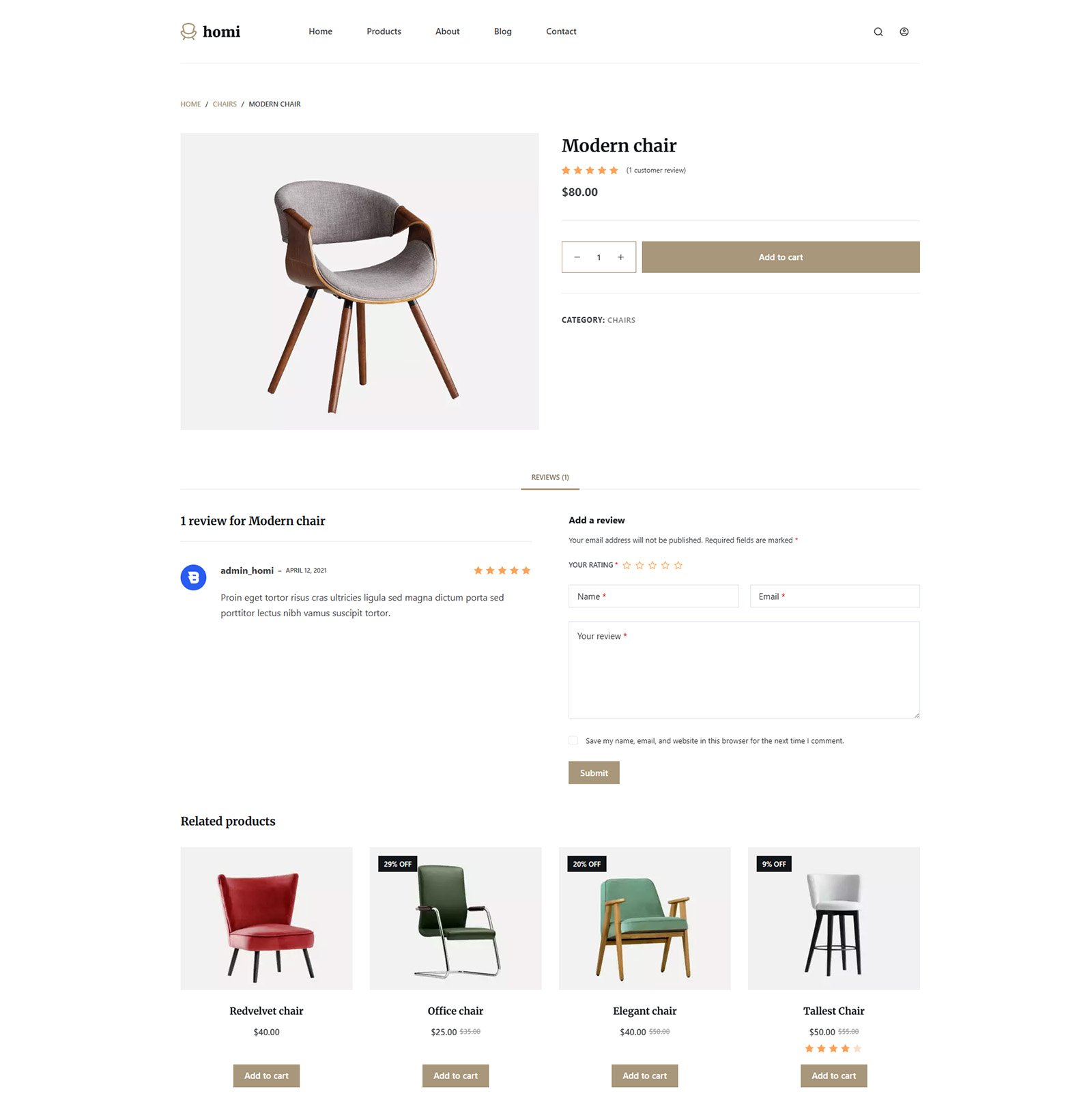Check the save my name checkbox

click(573, 740)
